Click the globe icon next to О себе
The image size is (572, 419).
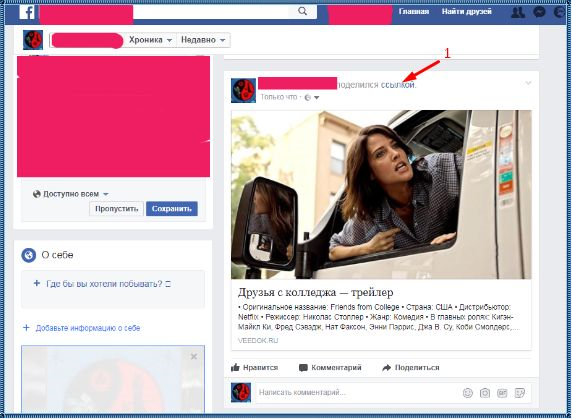28,255
